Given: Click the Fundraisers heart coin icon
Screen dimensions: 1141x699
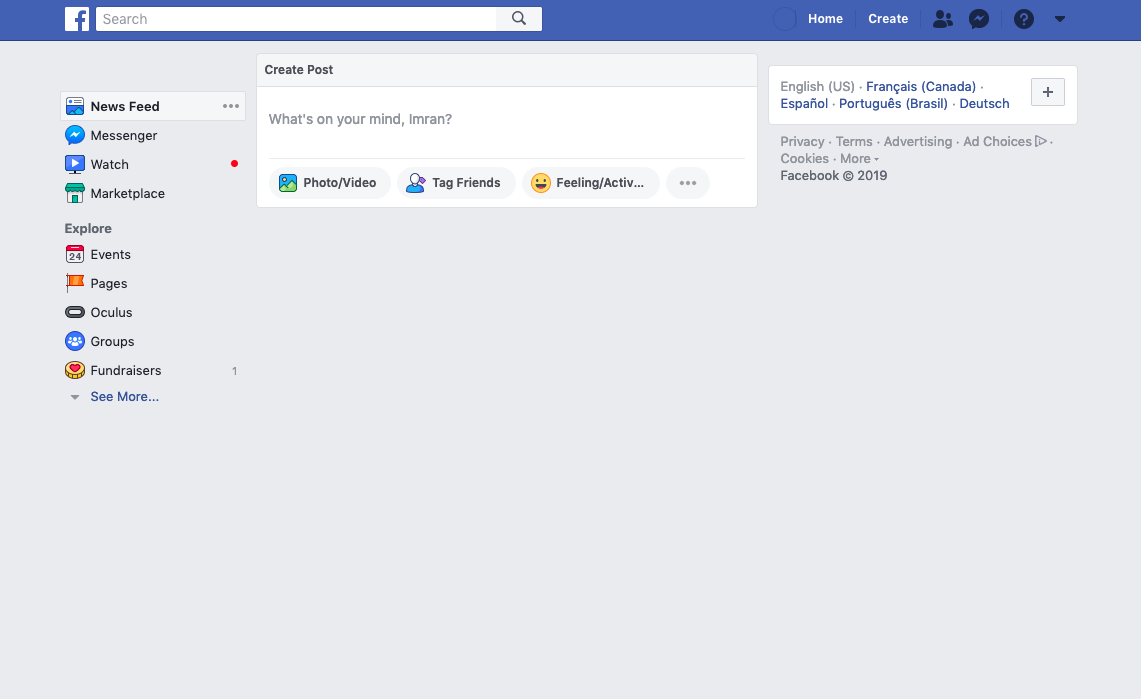Looking at the screenshot, I should pos(75,370).
